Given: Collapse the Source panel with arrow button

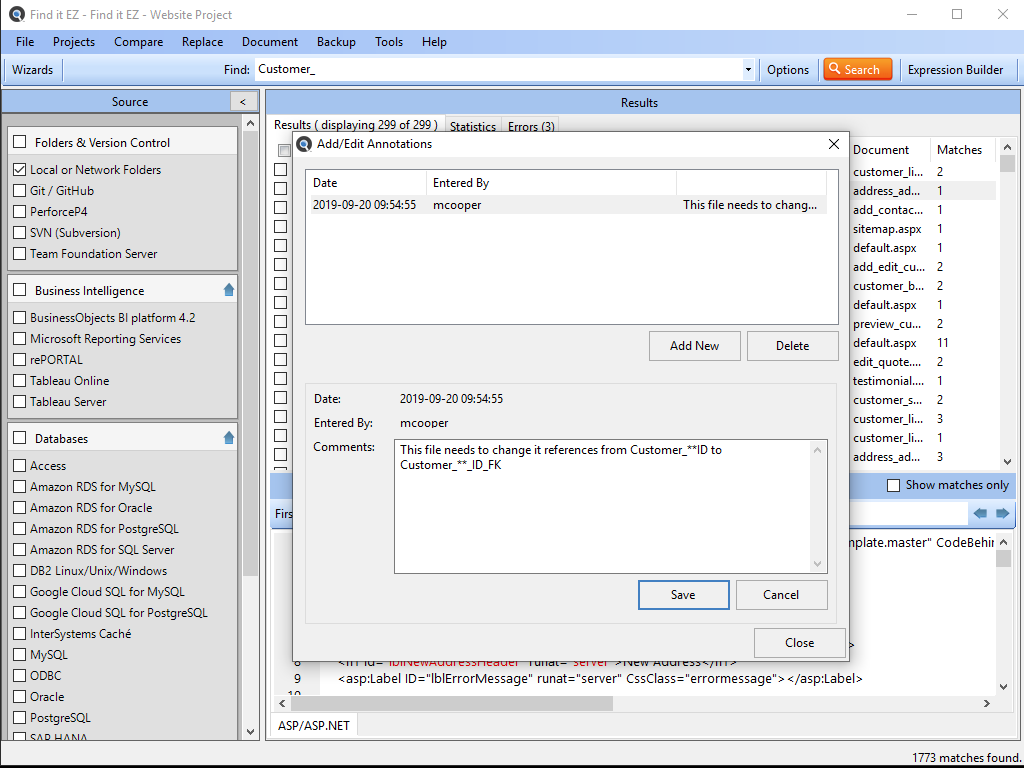Looking at the screenshot, I should 242,102.
